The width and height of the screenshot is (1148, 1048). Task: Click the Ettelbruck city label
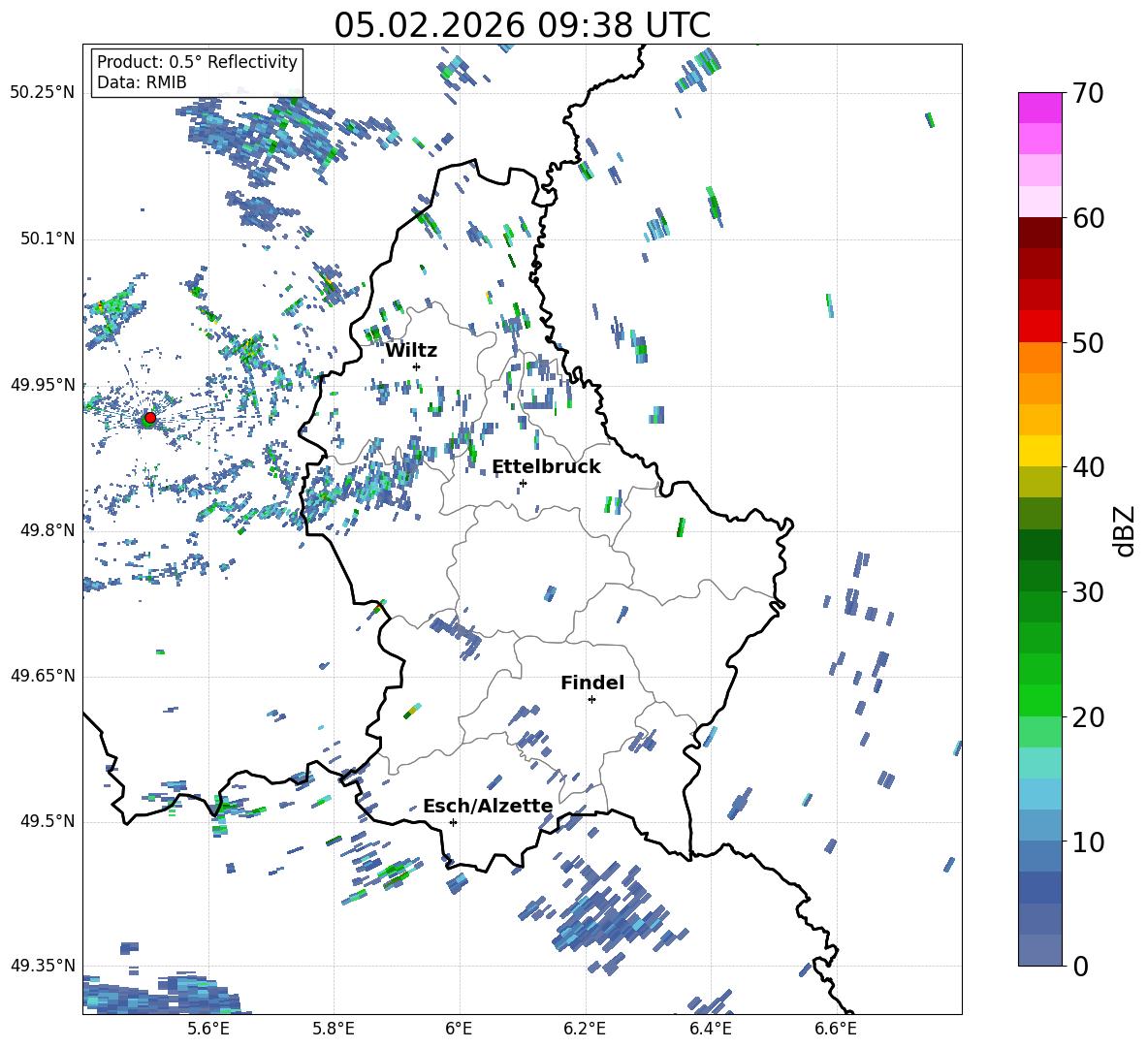(546, 467)
